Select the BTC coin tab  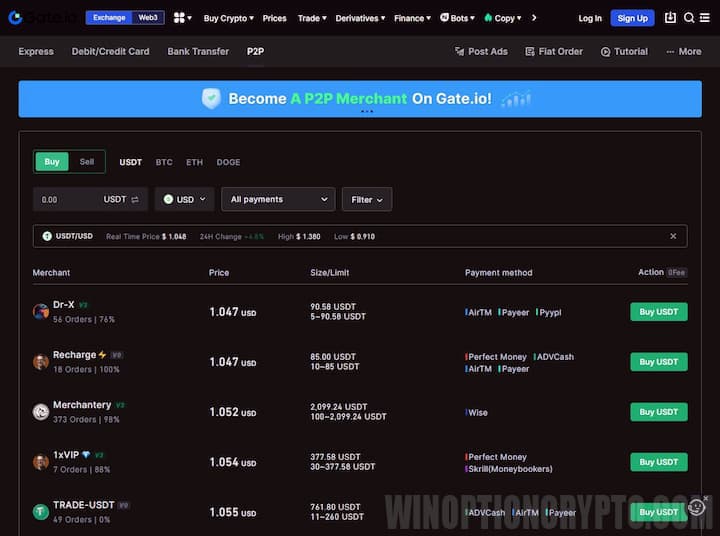164,162
